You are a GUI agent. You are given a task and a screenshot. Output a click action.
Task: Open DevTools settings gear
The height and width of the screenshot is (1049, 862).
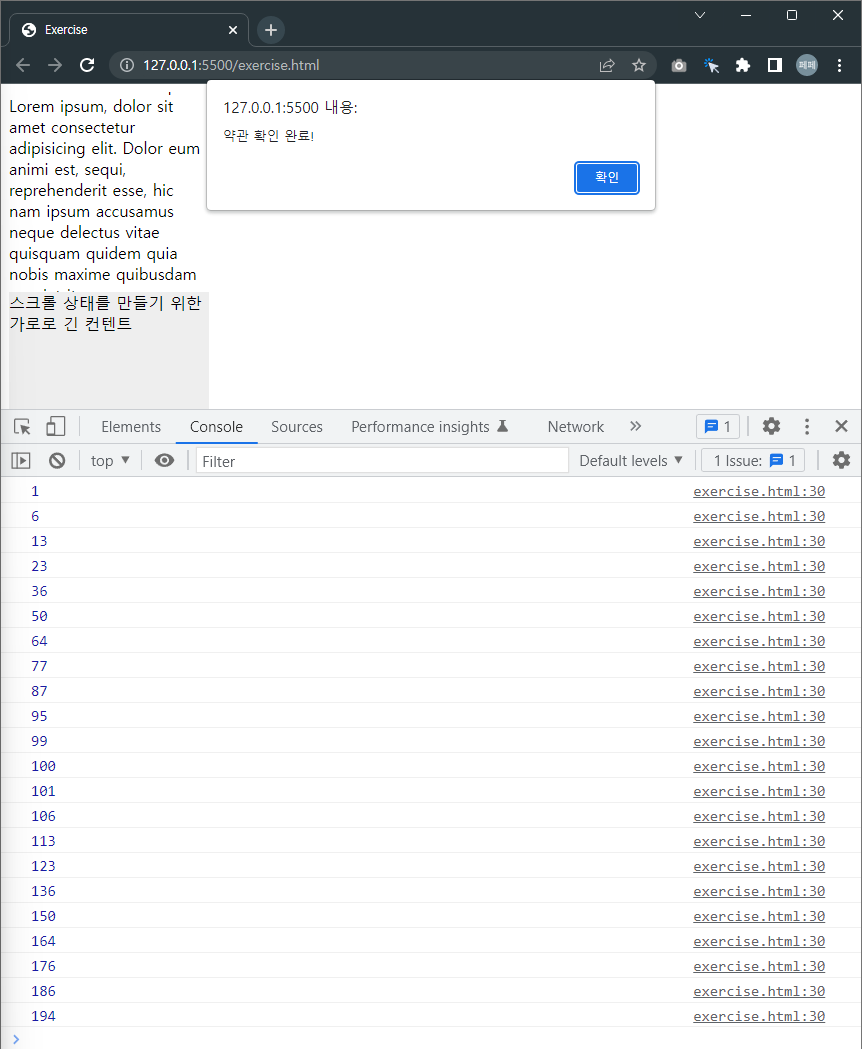point(771,426)
